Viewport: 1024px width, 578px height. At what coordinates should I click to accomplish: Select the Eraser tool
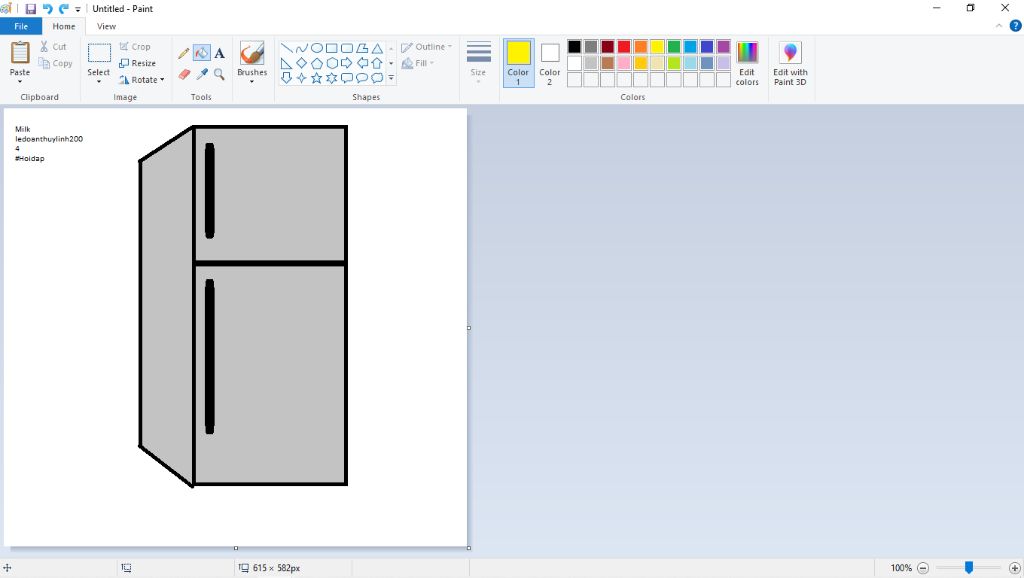184,74
